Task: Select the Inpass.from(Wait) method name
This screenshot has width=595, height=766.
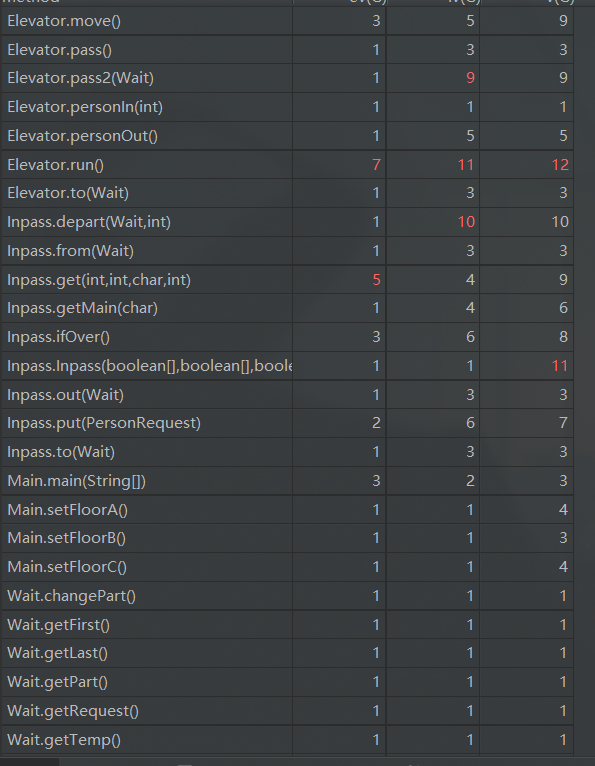Action: 70,251
